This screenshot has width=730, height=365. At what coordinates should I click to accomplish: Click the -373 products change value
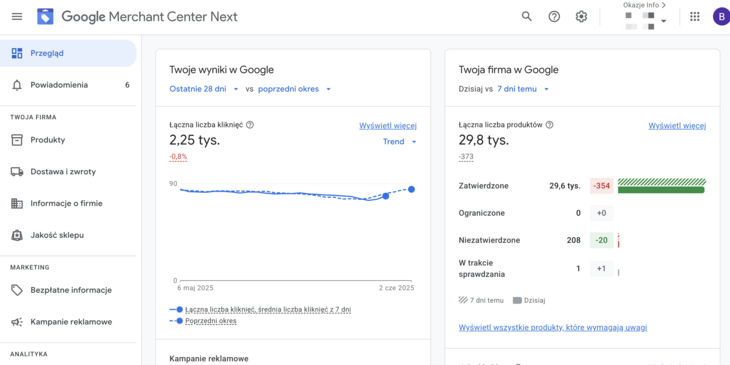click(466, 157)
